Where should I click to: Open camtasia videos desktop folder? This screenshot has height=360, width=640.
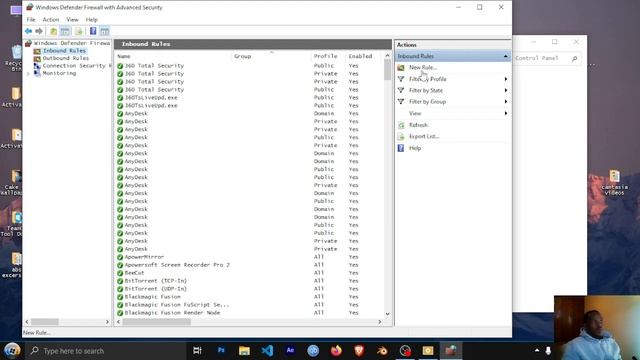(614, 183)
